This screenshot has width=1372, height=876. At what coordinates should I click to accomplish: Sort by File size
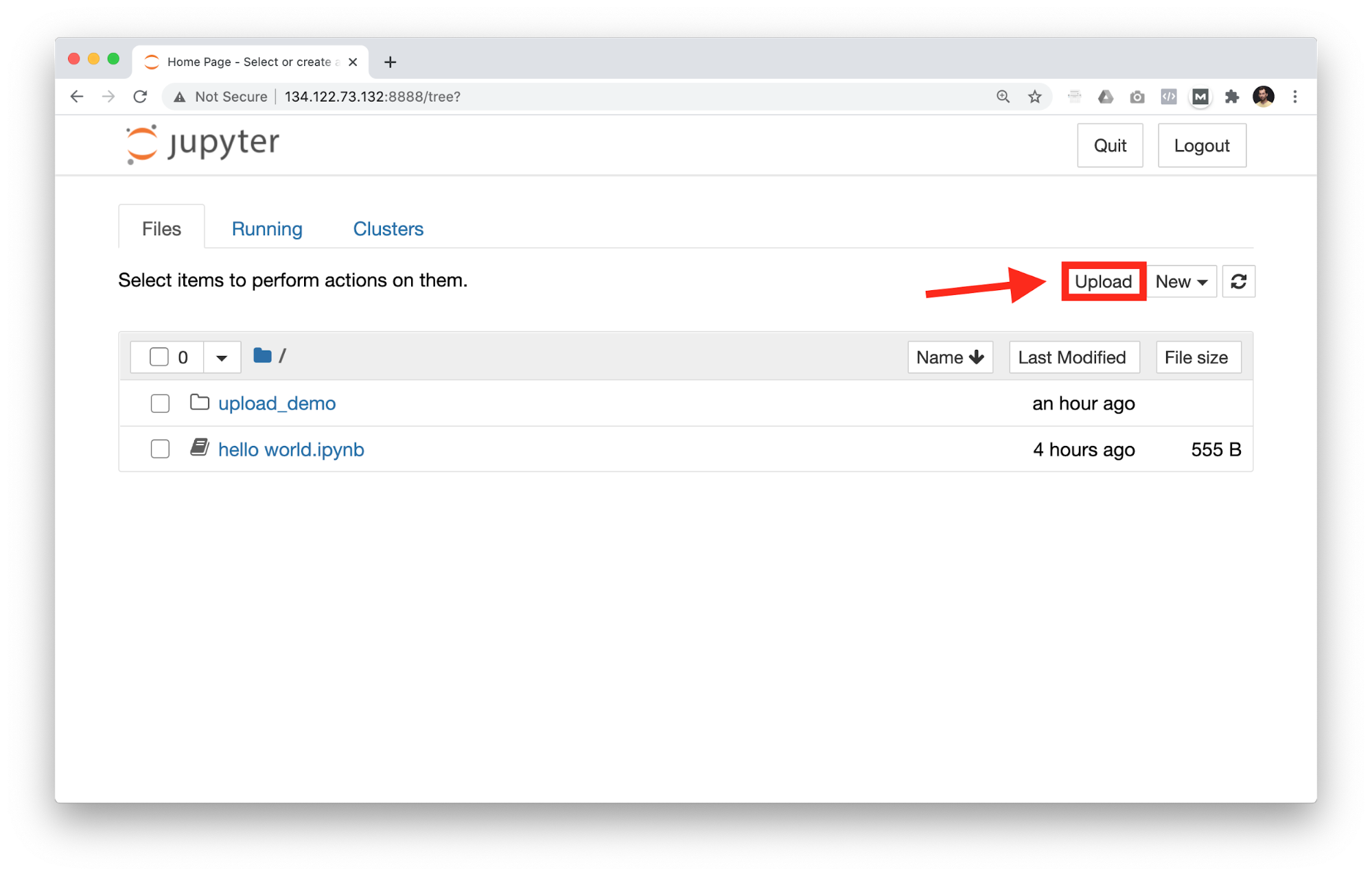point(1198,357)
